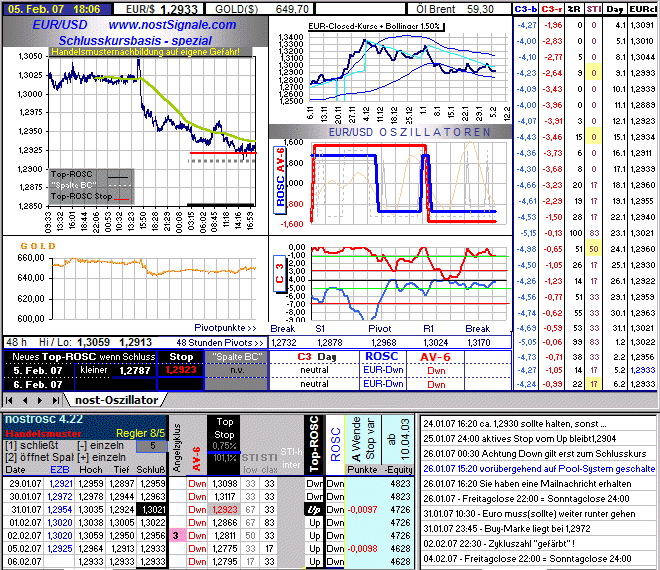660x570 pixels.
Task: Select the blue EURcl 1,2933 in 5.2 row
Action: click(642, 369)
